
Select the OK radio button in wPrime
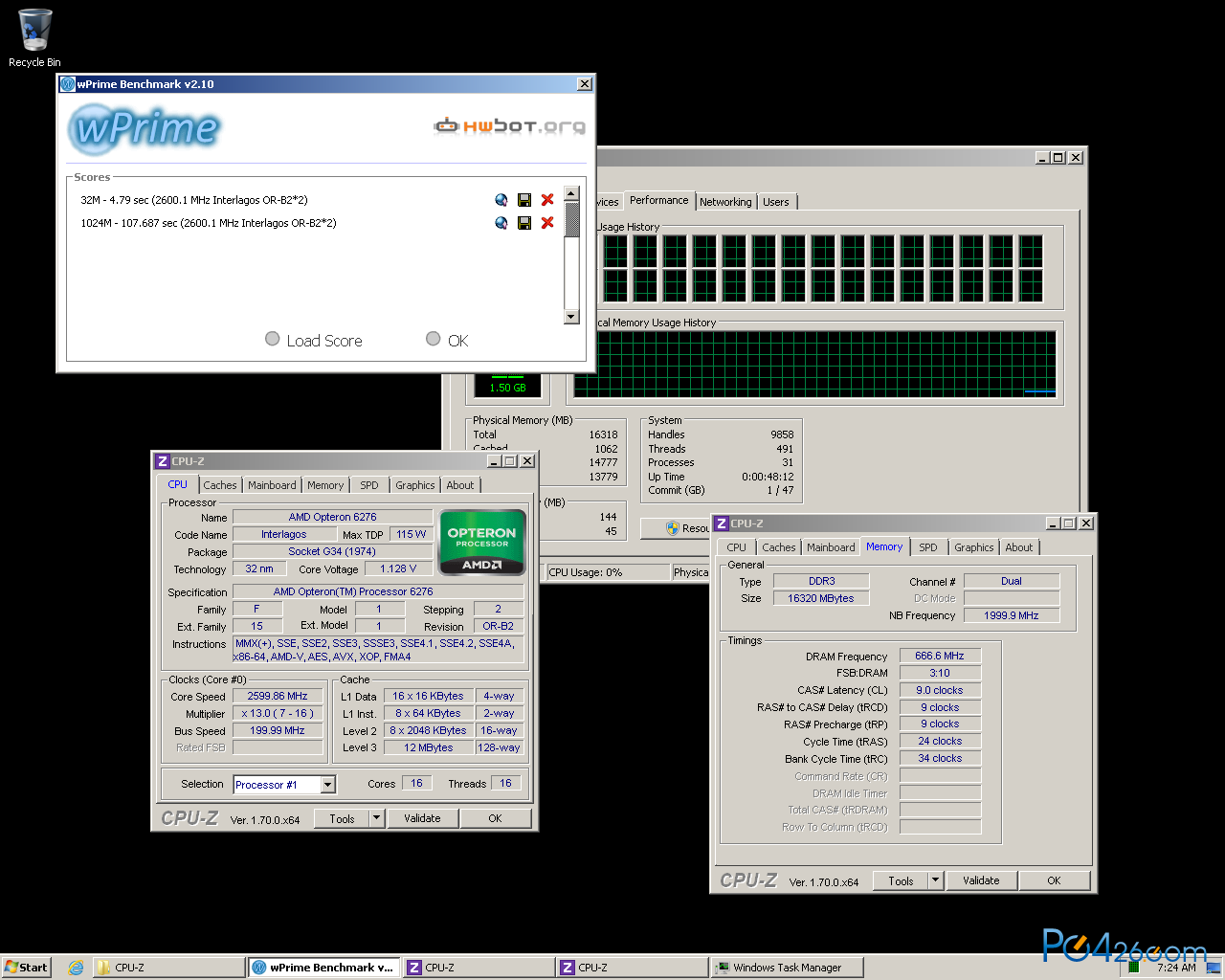pos(434,339)
